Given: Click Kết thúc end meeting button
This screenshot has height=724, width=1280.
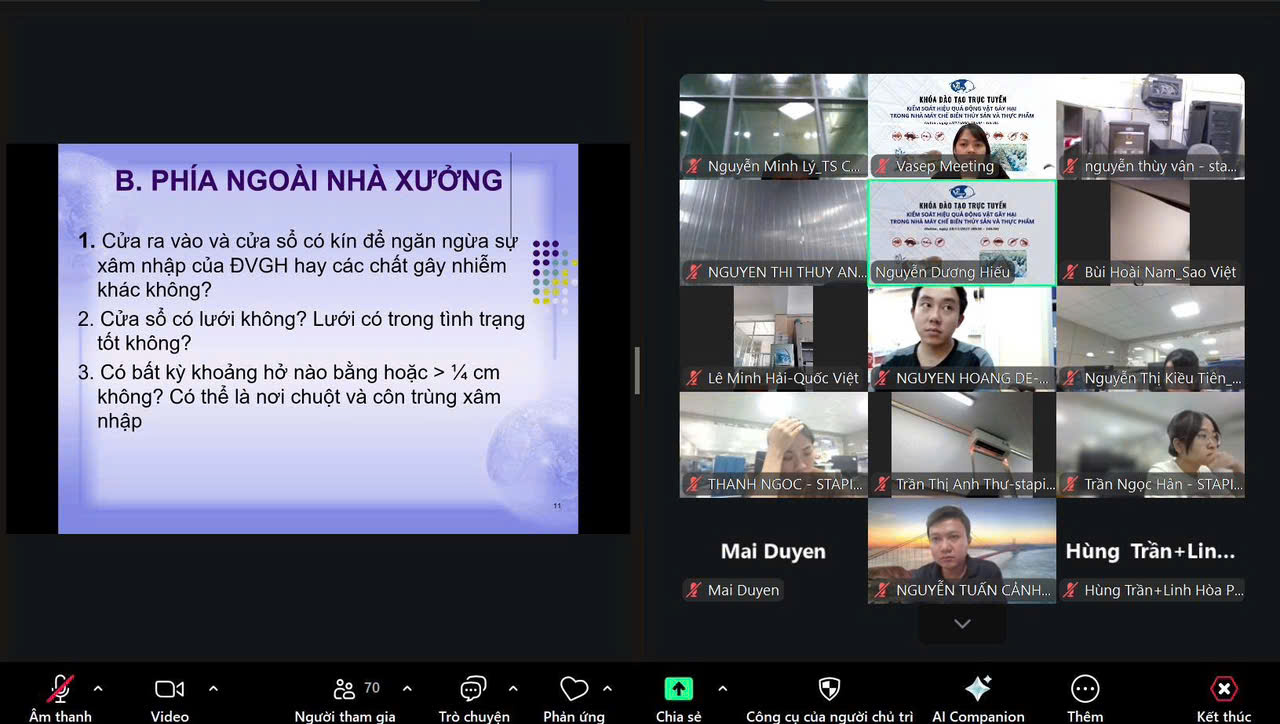Looking at the screenshot, I should [1223, 689].
